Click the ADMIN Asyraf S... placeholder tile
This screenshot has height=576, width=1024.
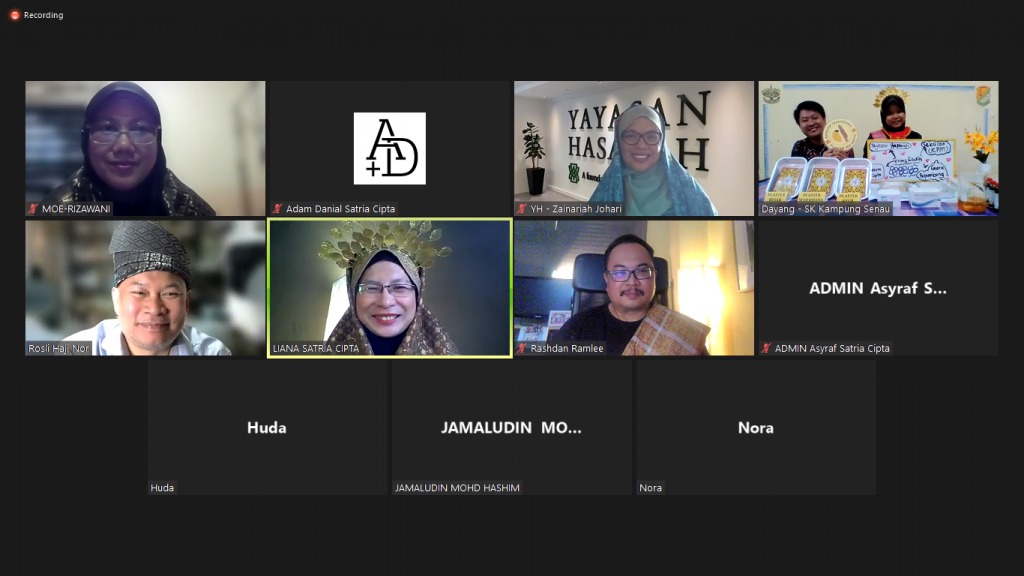877,288
